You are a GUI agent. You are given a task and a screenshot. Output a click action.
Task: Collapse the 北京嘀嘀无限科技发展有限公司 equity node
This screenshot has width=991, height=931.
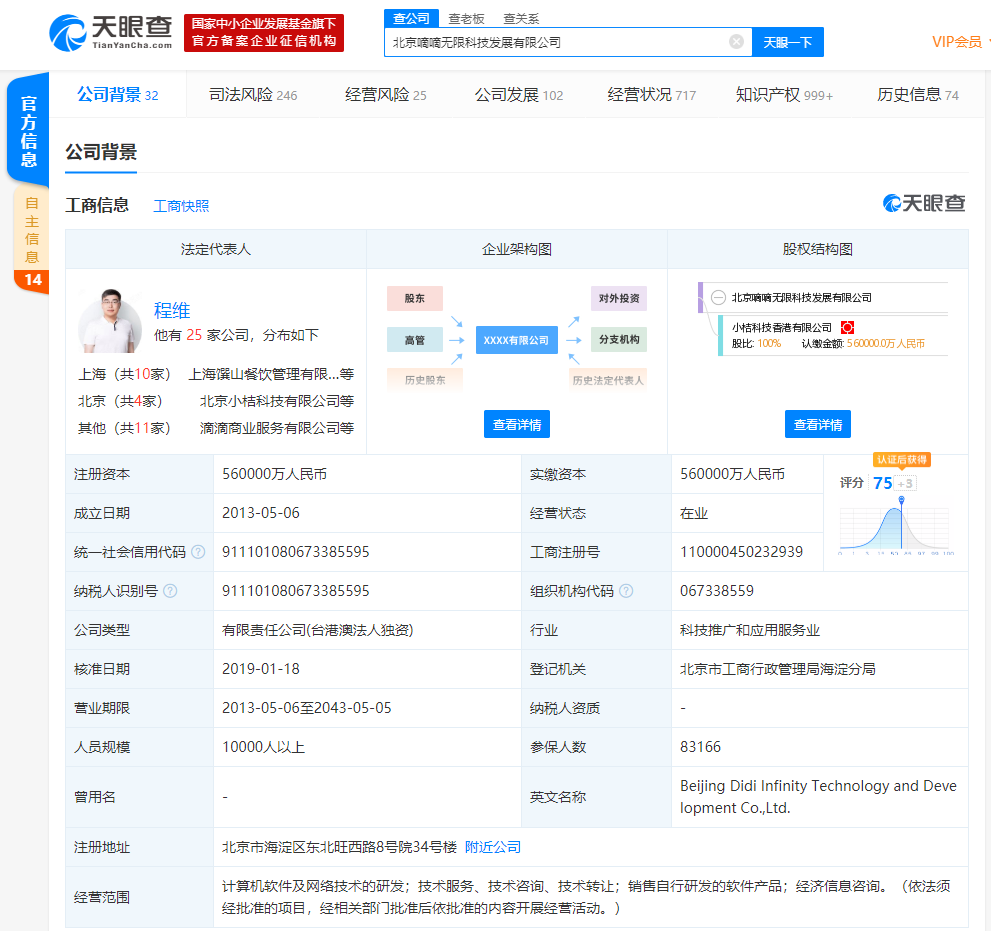pos(718,297)
